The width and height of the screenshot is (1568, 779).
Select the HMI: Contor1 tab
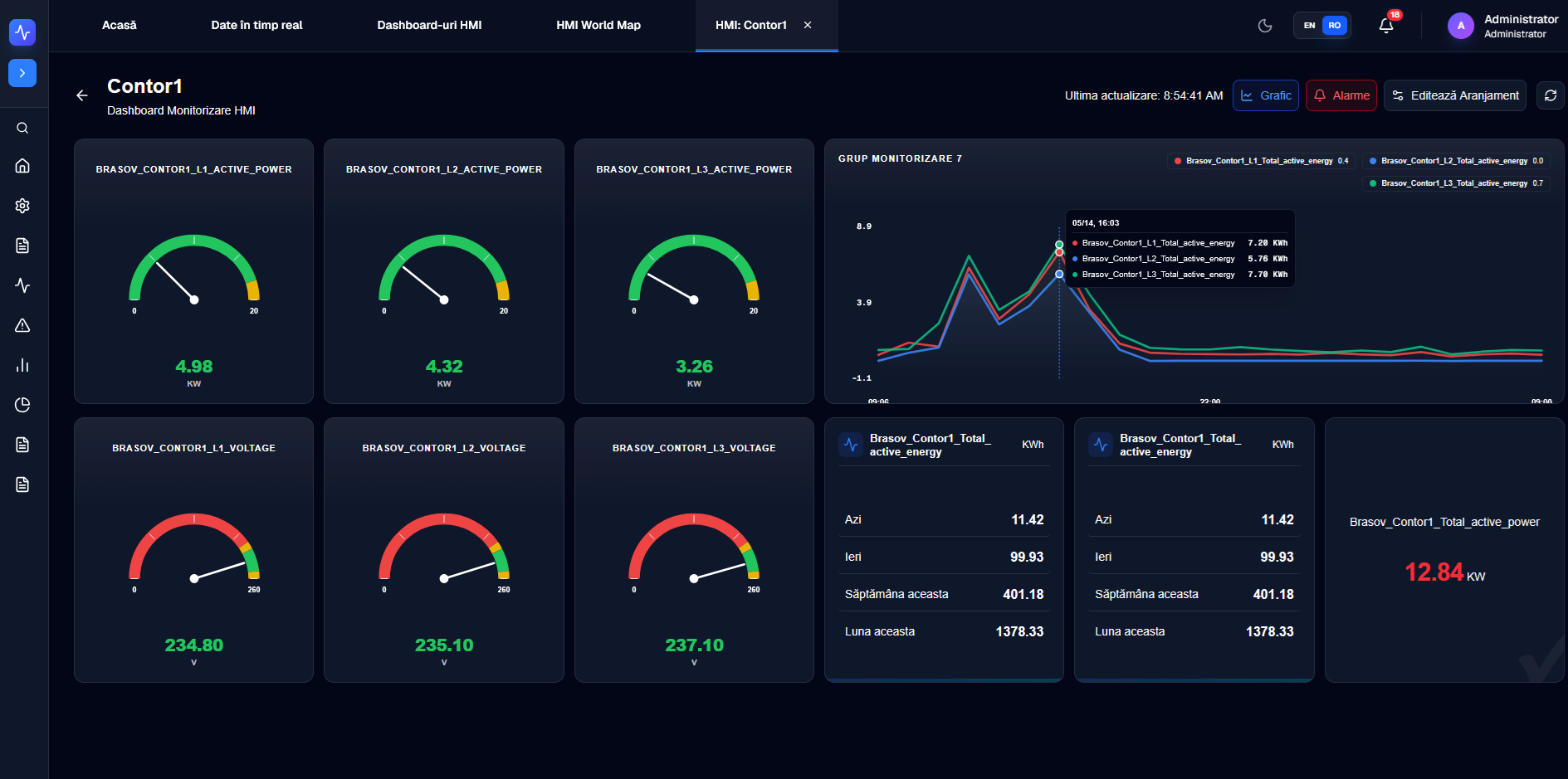(751, 25)
